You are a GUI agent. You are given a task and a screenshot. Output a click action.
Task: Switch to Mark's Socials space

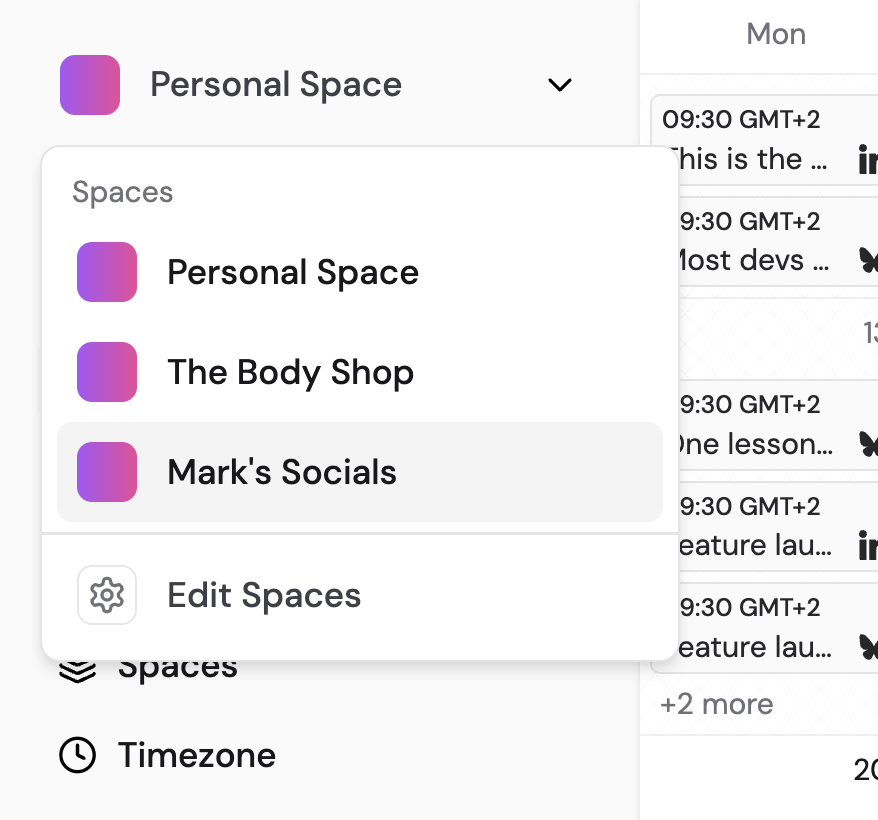click(x=282, y=472)
